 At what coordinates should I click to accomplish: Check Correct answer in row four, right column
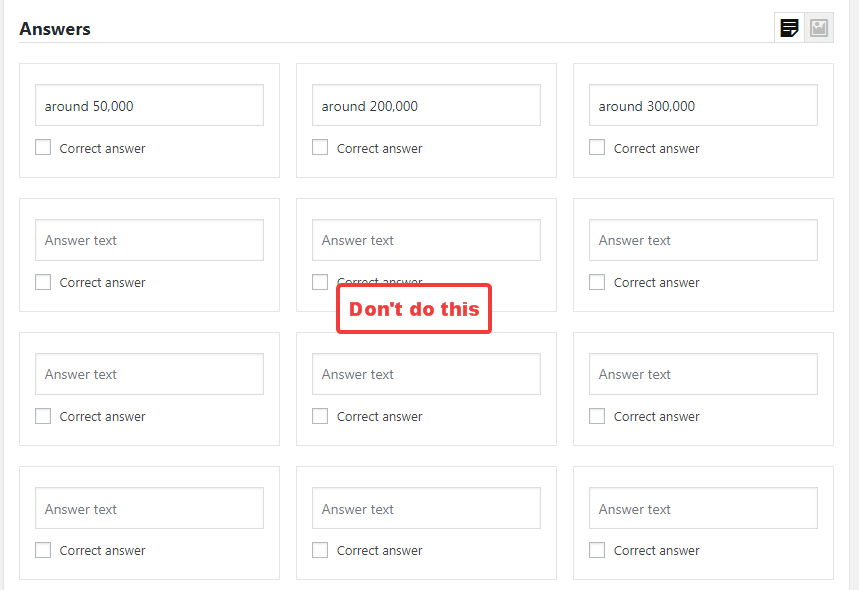[x=597, y=550]
